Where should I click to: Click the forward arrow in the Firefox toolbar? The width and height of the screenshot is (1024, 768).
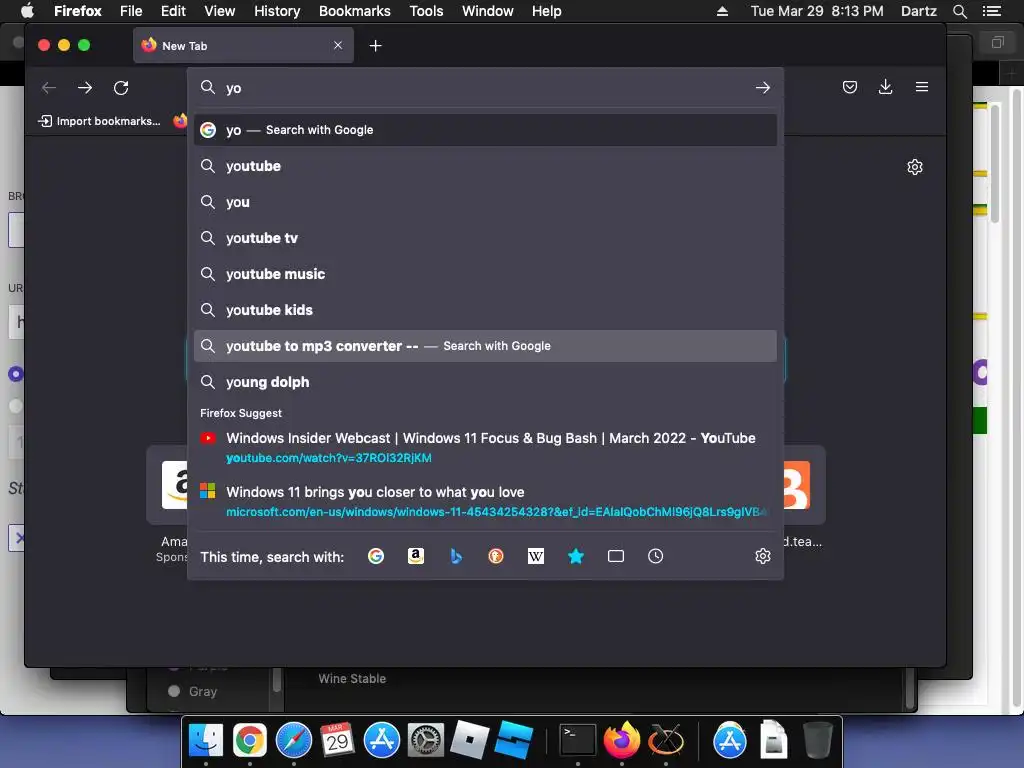click(x=85, y=88)
